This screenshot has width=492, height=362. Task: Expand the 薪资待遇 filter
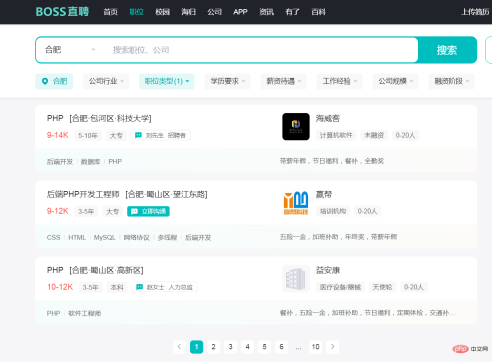[x=283, y=81]
